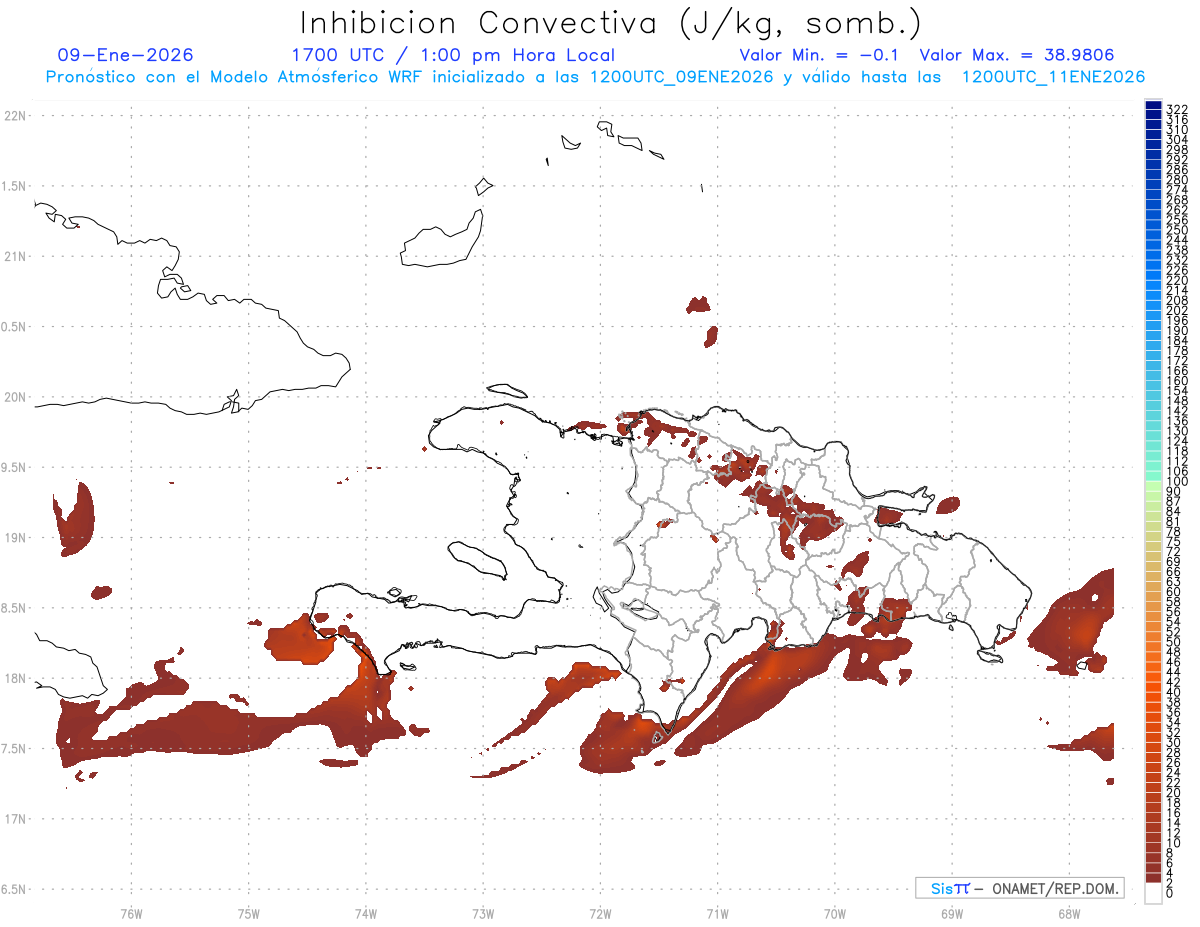Click the blue 'Sis' logo text in the credit box

[x=941, y=888]
